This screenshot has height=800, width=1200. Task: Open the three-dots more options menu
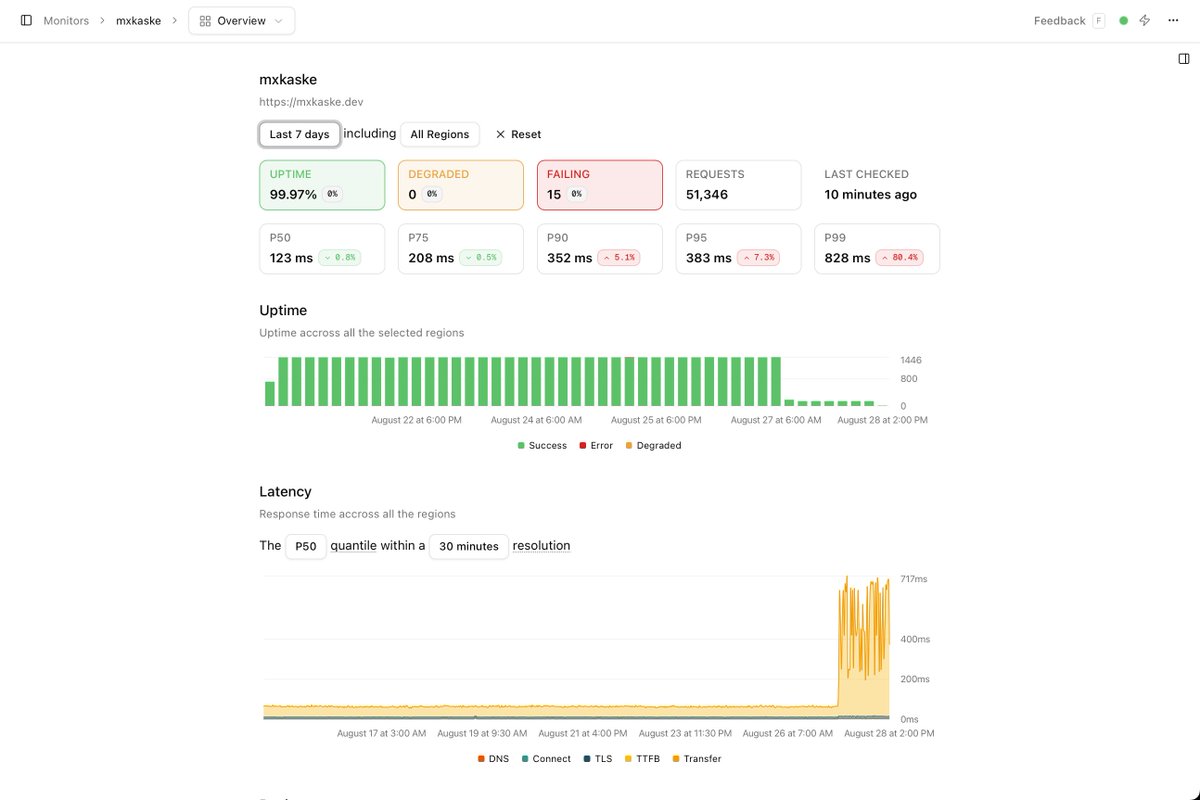point(1173,20)
